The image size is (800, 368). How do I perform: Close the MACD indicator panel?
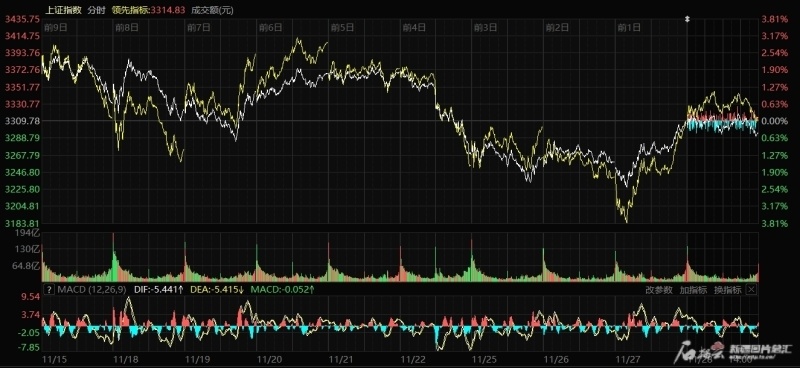point(751,290)
